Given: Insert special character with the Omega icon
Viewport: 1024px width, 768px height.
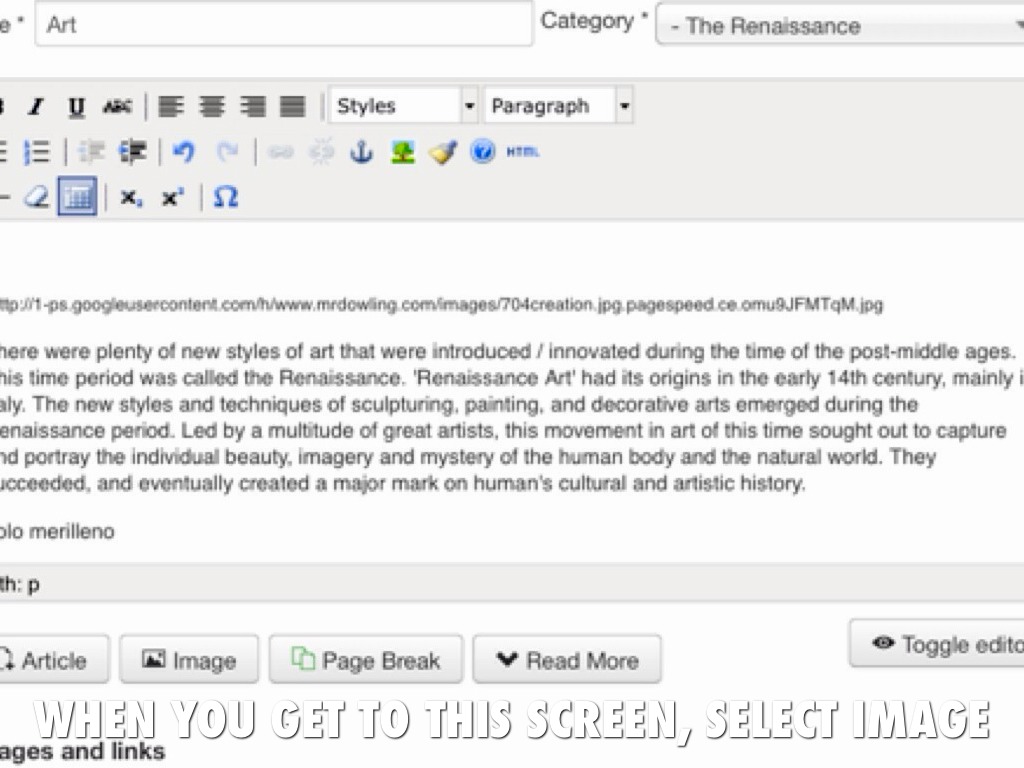Looking at the screenshot, I should click(x=226, y=197).
